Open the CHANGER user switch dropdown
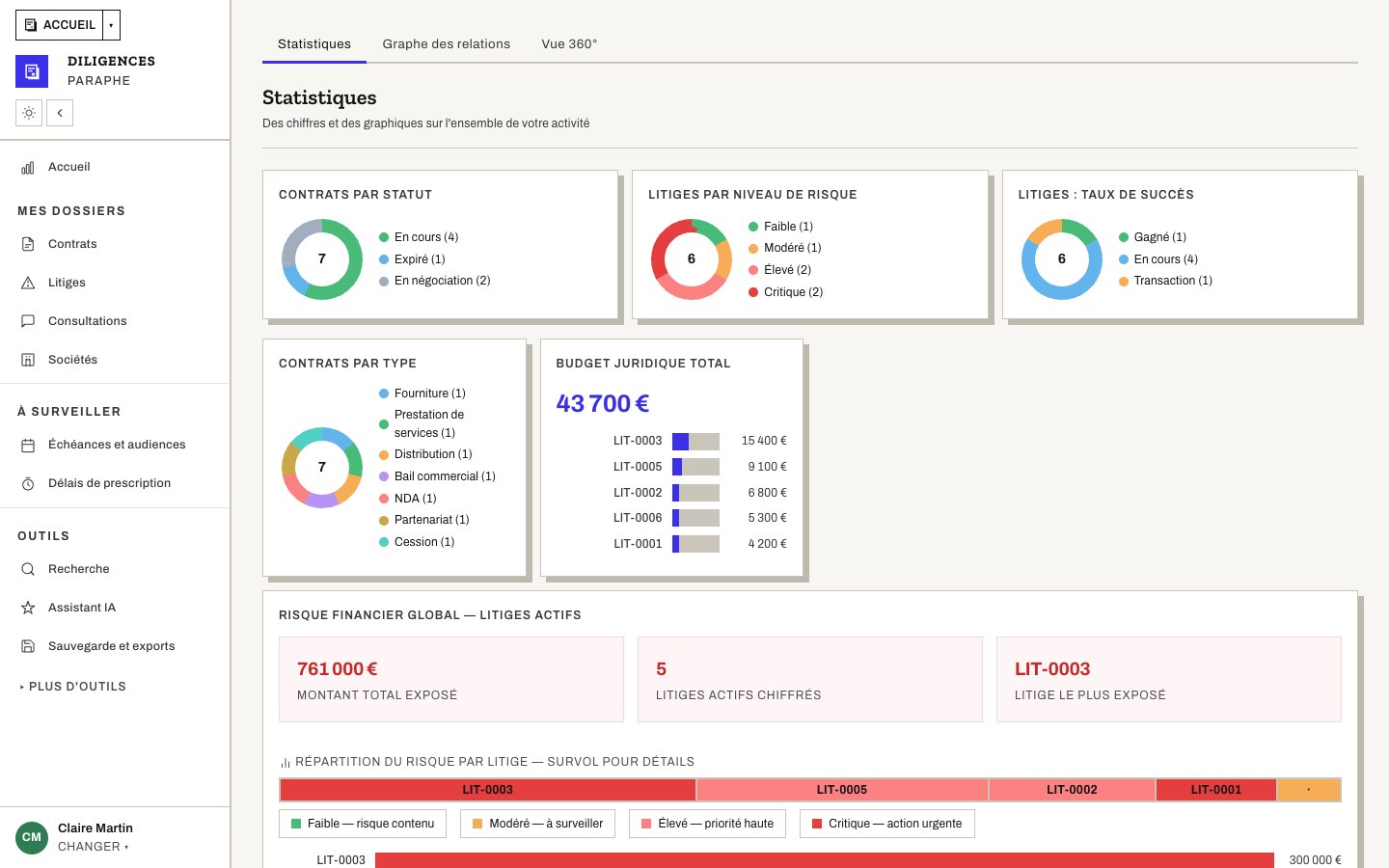 tap(93, 847)
